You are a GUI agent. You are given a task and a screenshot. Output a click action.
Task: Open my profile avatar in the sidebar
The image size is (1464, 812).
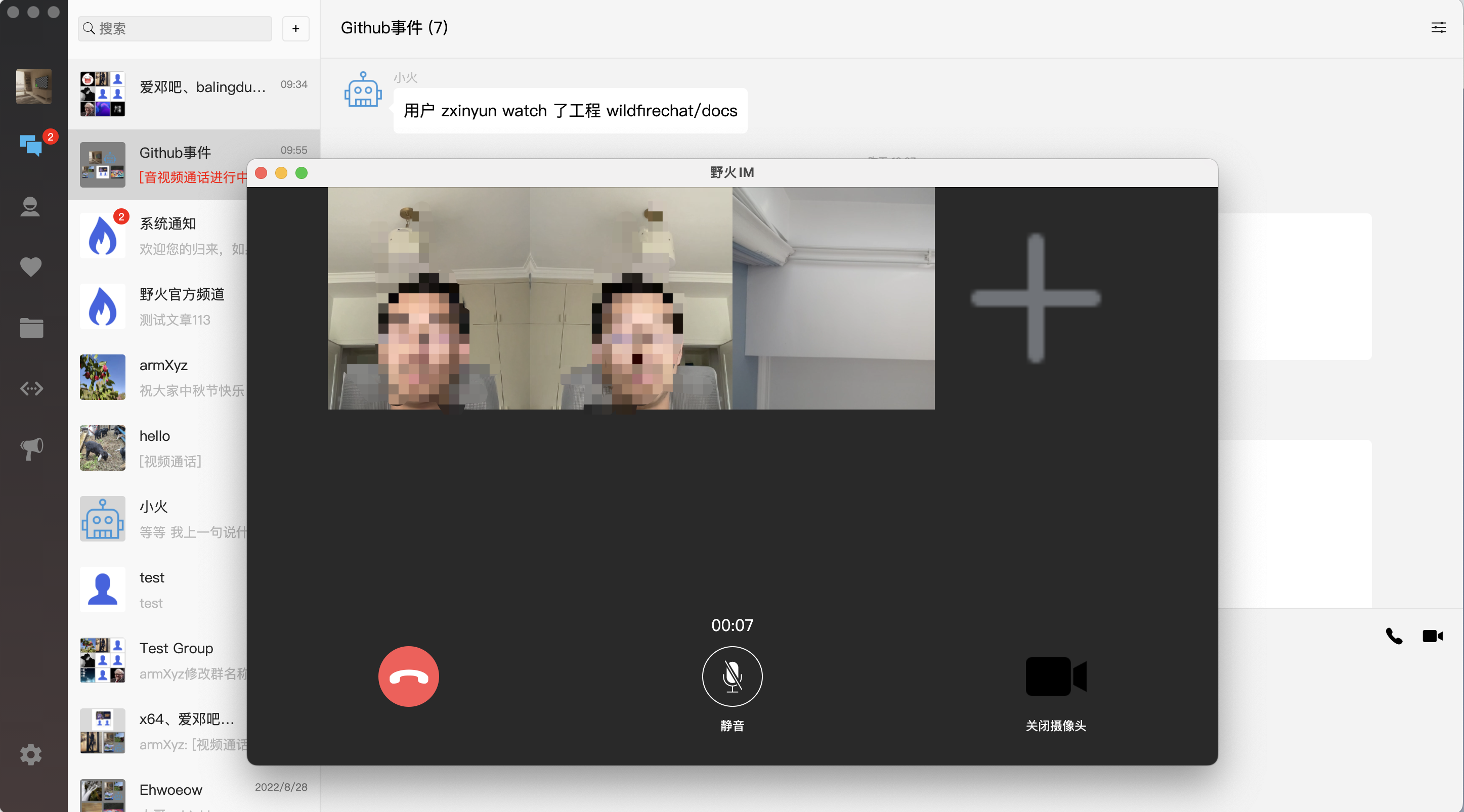[x=33, y=86]
